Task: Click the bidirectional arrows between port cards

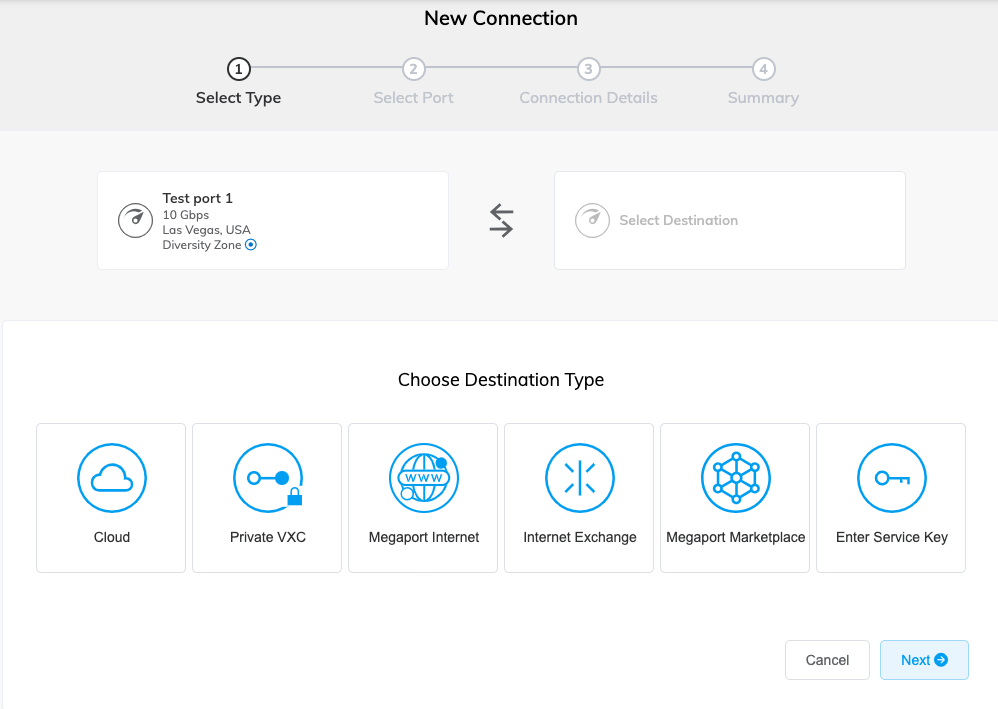Action: (x=500, y=220)
